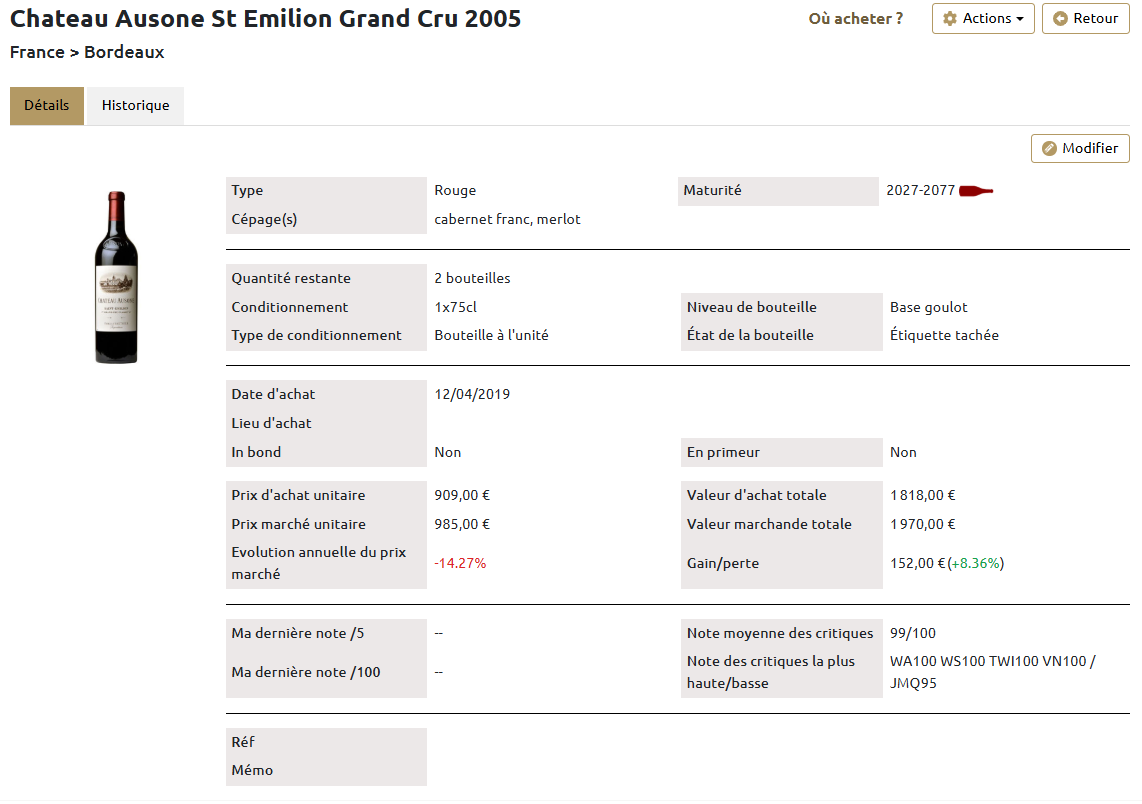The width and height of the screenshot is (1142, 804).
Task: Click the 2027-2077 maturity value
Action: click(920, 190)
